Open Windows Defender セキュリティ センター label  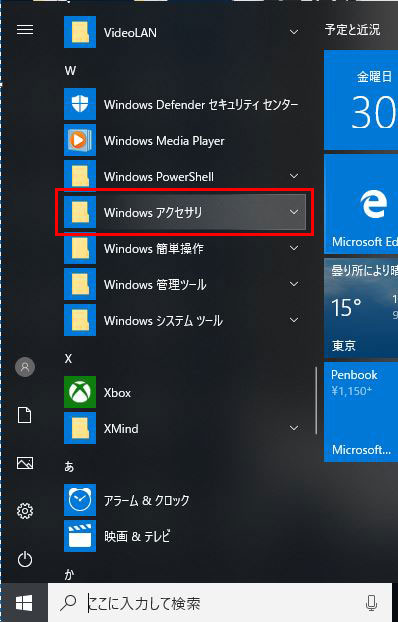(201, 105)
